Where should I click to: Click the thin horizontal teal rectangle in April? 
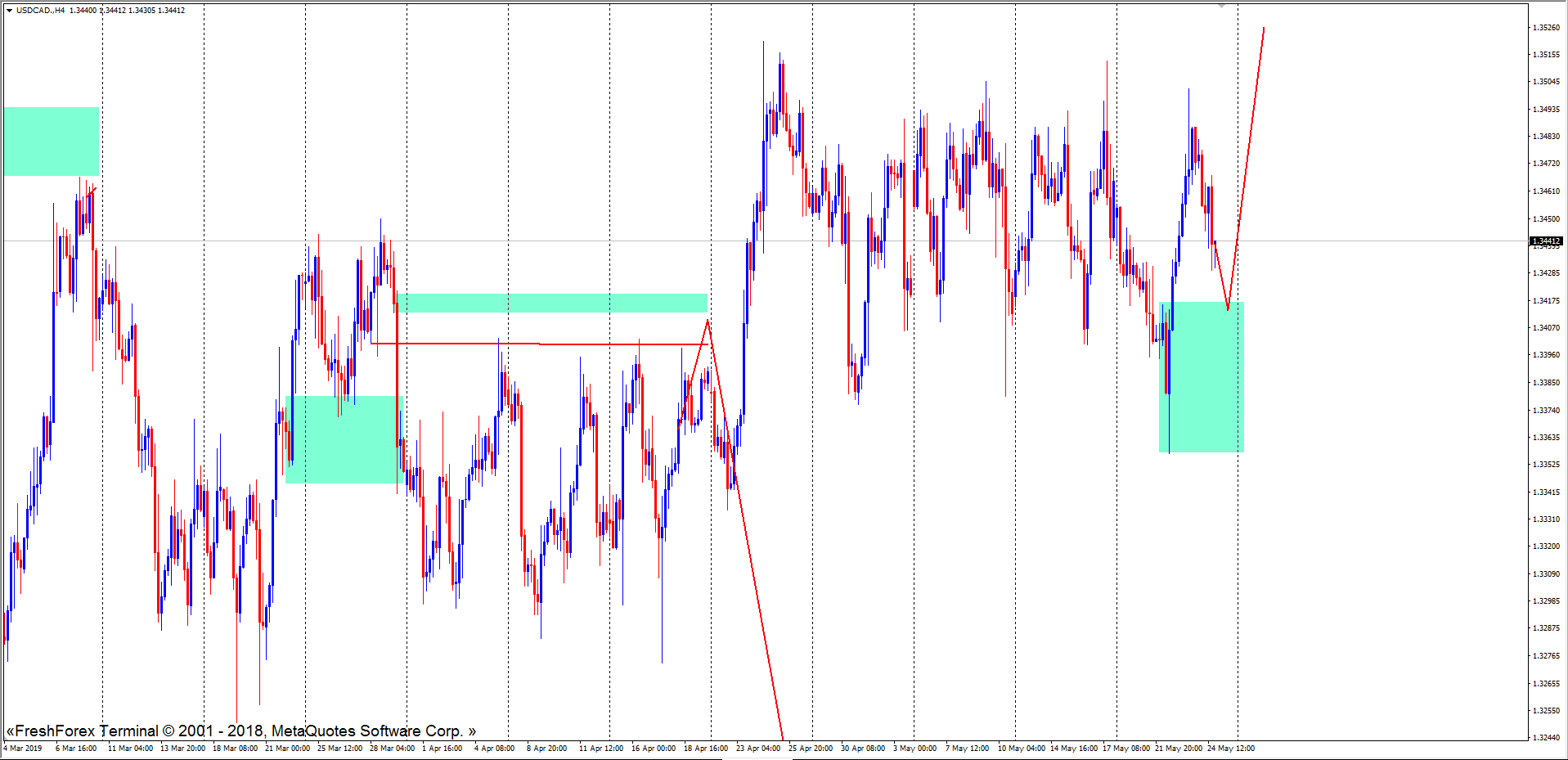tap(552, 303)
